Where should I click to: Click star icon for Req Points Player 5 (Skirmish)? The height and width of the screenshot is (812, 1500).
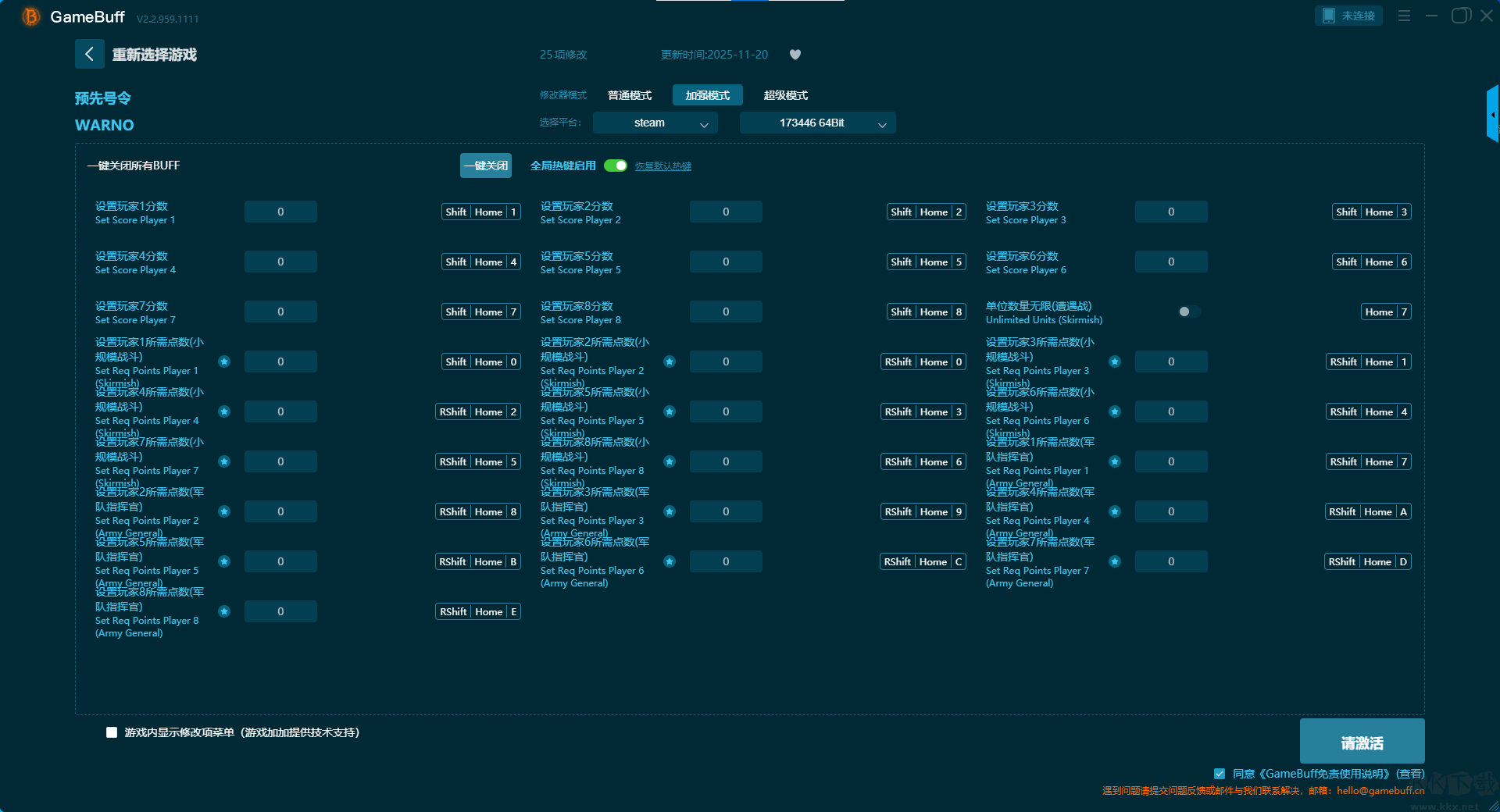pyautogui.click(x=670, y=411)
